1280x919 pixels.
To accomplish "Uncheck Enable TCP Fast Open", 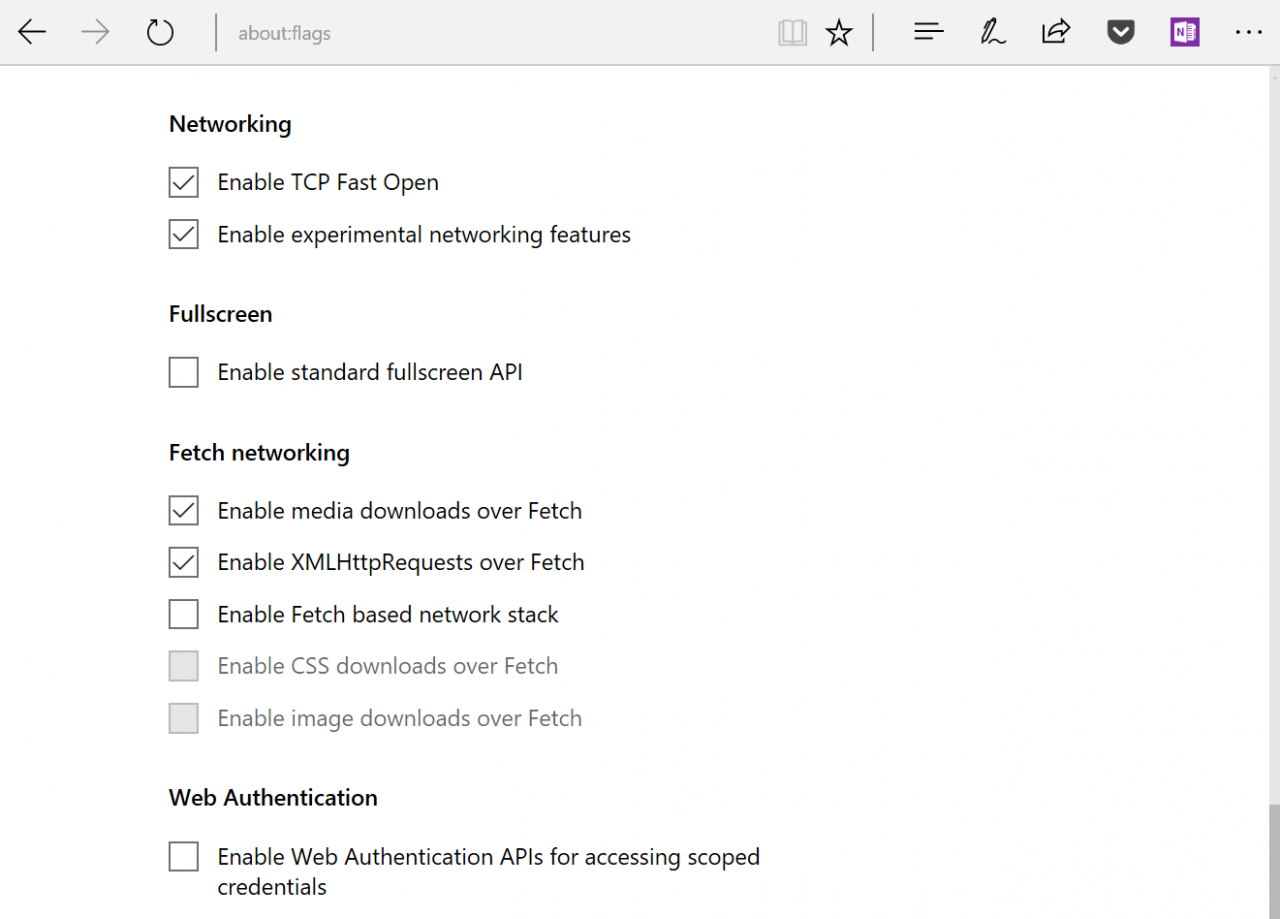I will [183, 182].
